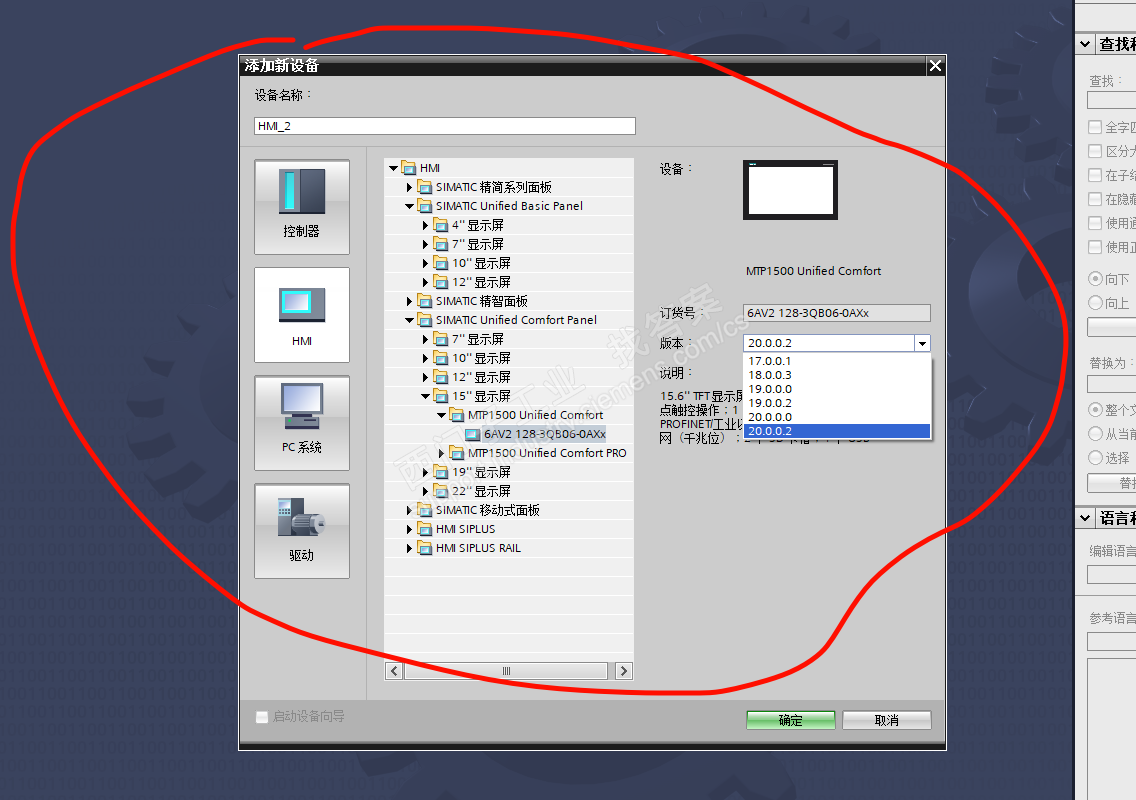Click the 替换为 input field
Image resolution: width=1136 pixels, height=800 pixels.
click(1111, 384)
